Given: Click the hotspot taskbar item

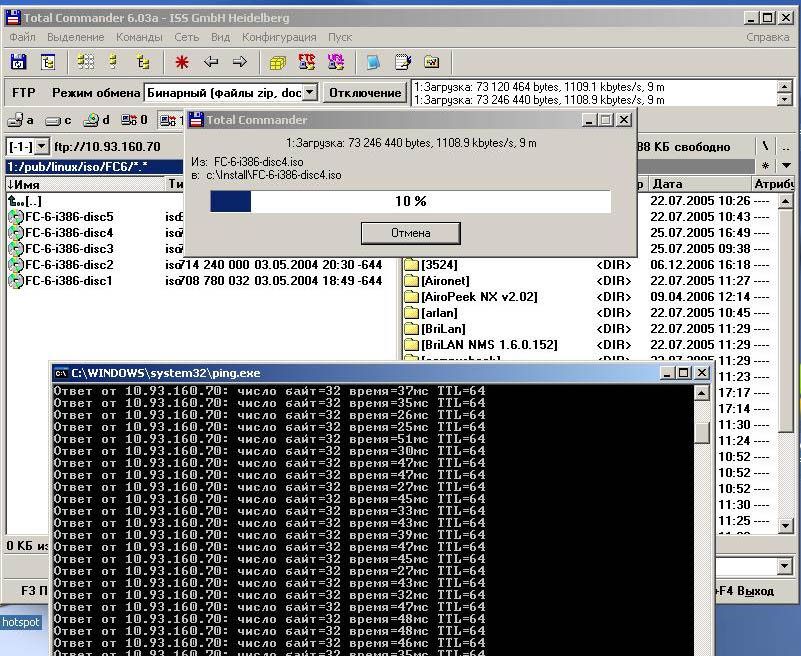Looking at the screenshot, I should [20, 622].
